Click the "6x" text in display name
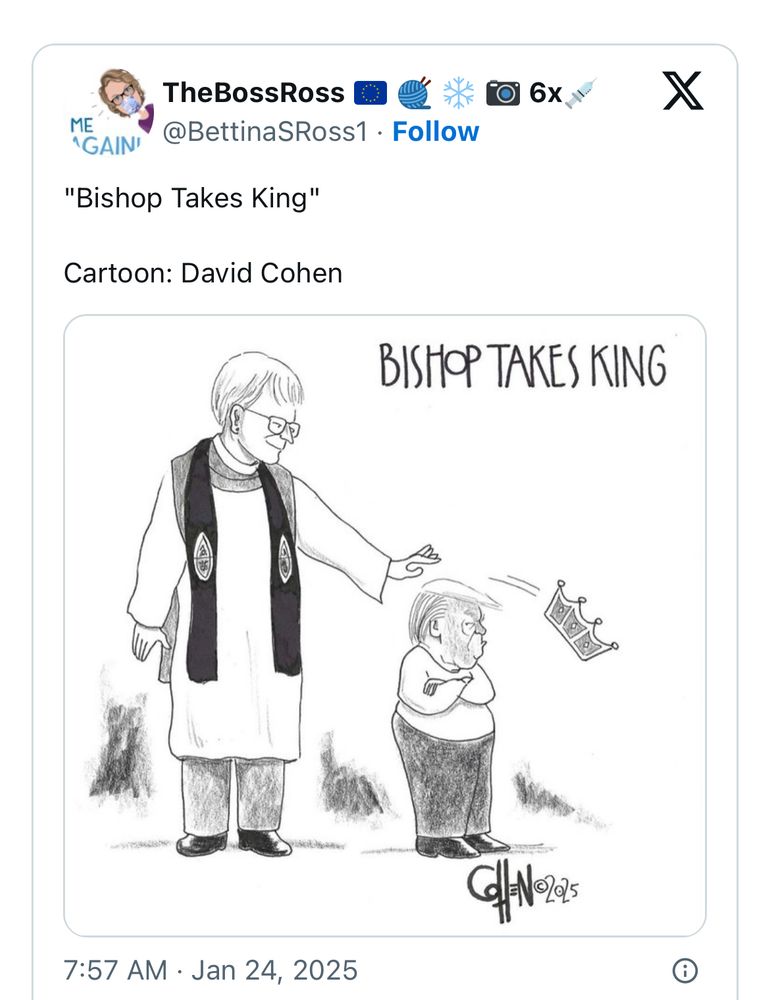This screenshot has height=1000, width=770. tap(545, 93)
